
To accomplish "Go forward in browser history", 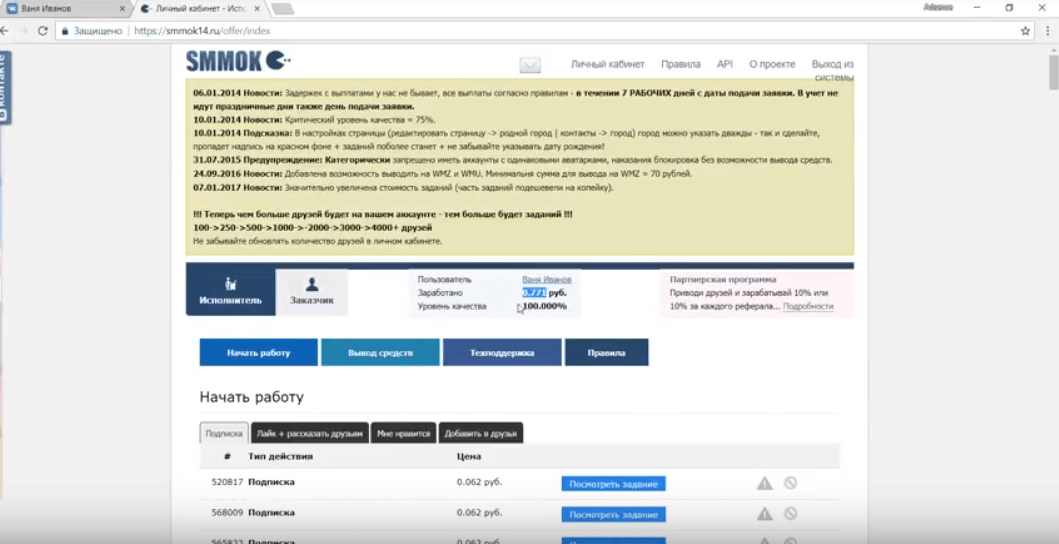I will pyautogui.click(x=24, y=31).
